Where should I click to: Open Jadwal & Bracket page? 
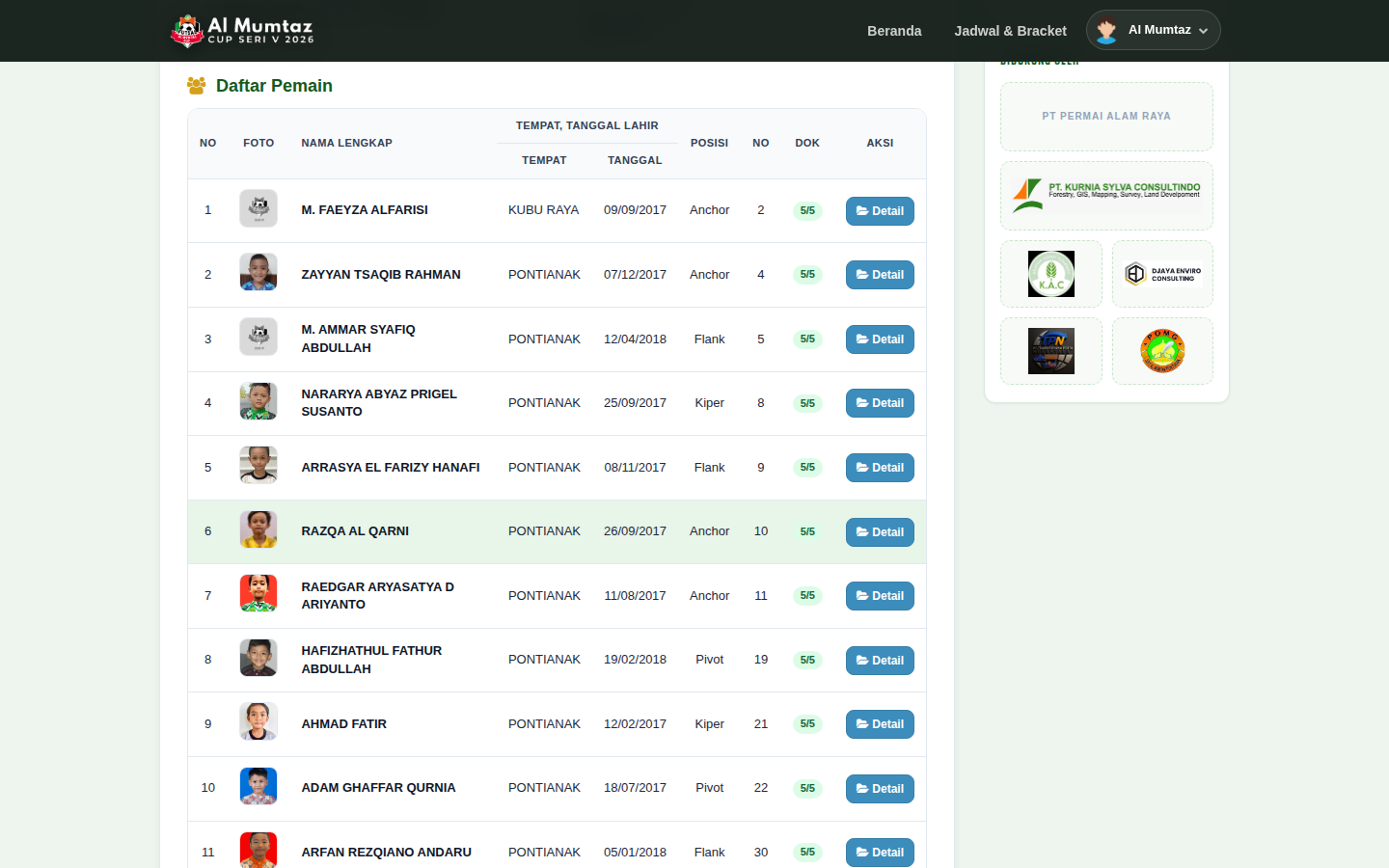pyautogui.click(x=1010, y=31)
